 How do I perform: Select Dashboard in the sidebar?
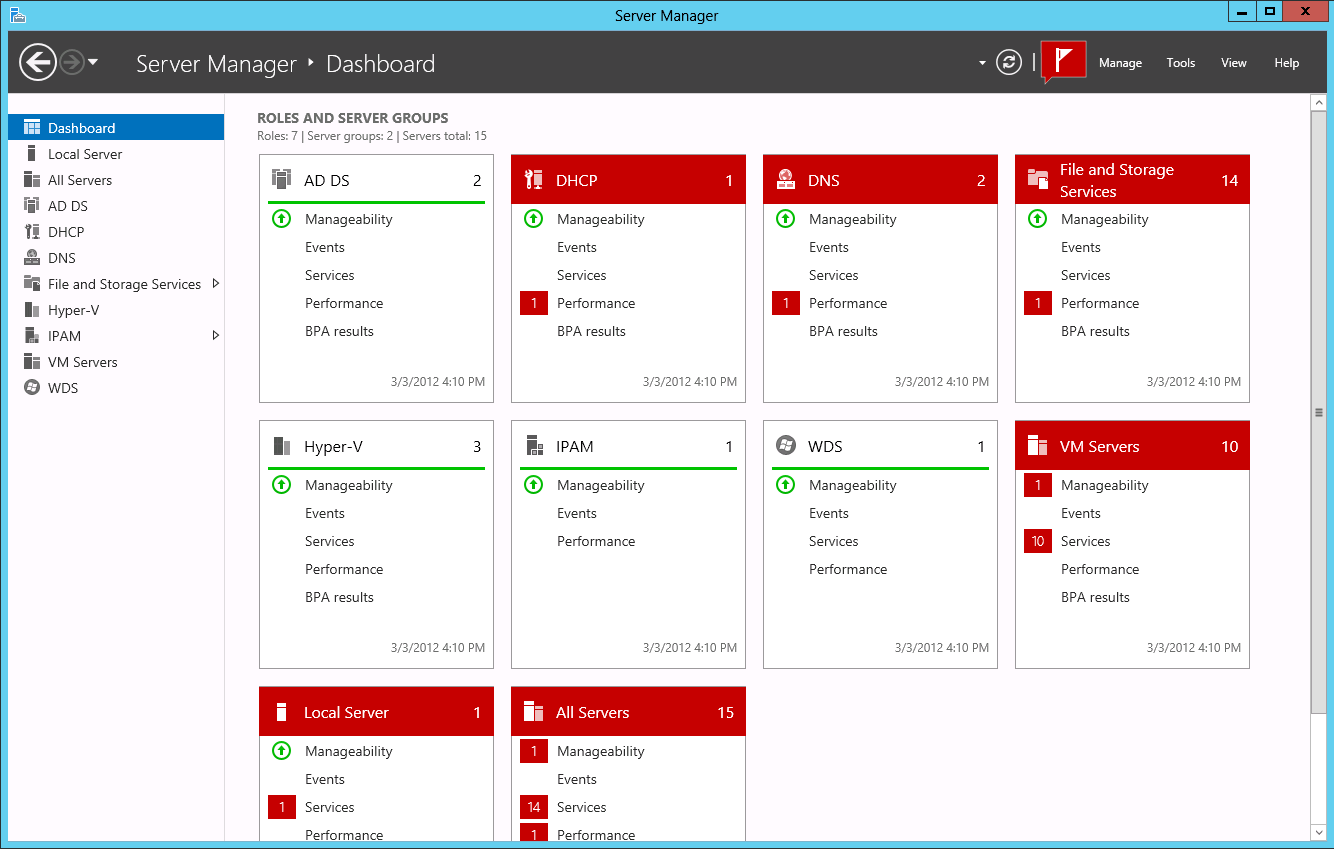point(116,127)
